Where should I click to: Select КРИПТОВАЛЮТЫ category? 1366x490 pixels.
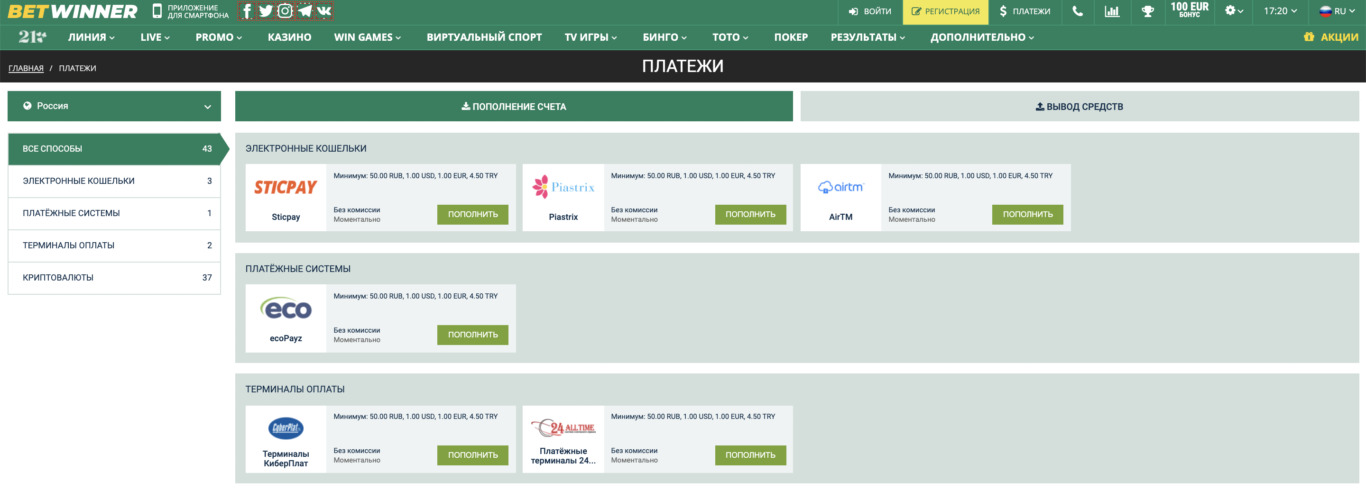click(114, 277)
